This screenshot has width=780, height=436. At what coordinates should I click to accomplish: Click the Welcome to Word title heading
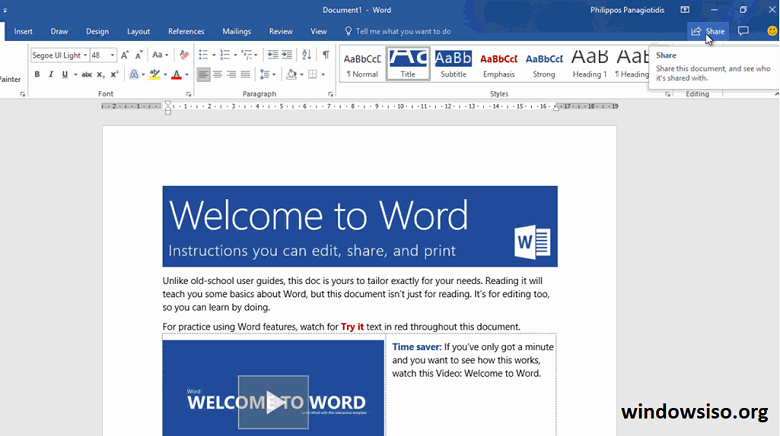[318, 215]
